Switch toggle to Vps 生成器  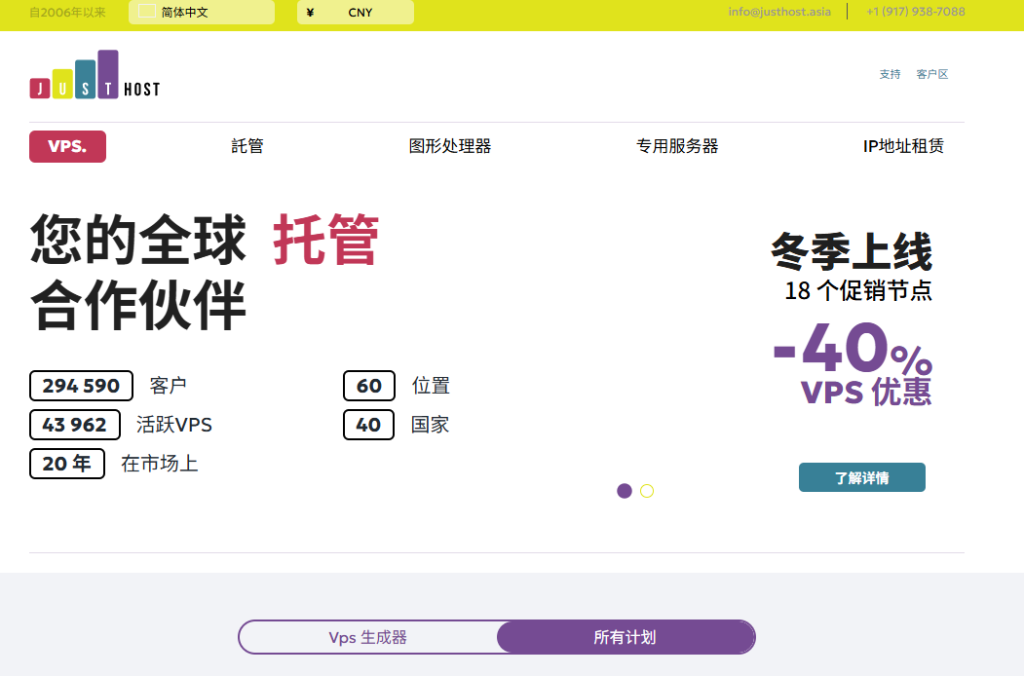click(x=368, y=637)
